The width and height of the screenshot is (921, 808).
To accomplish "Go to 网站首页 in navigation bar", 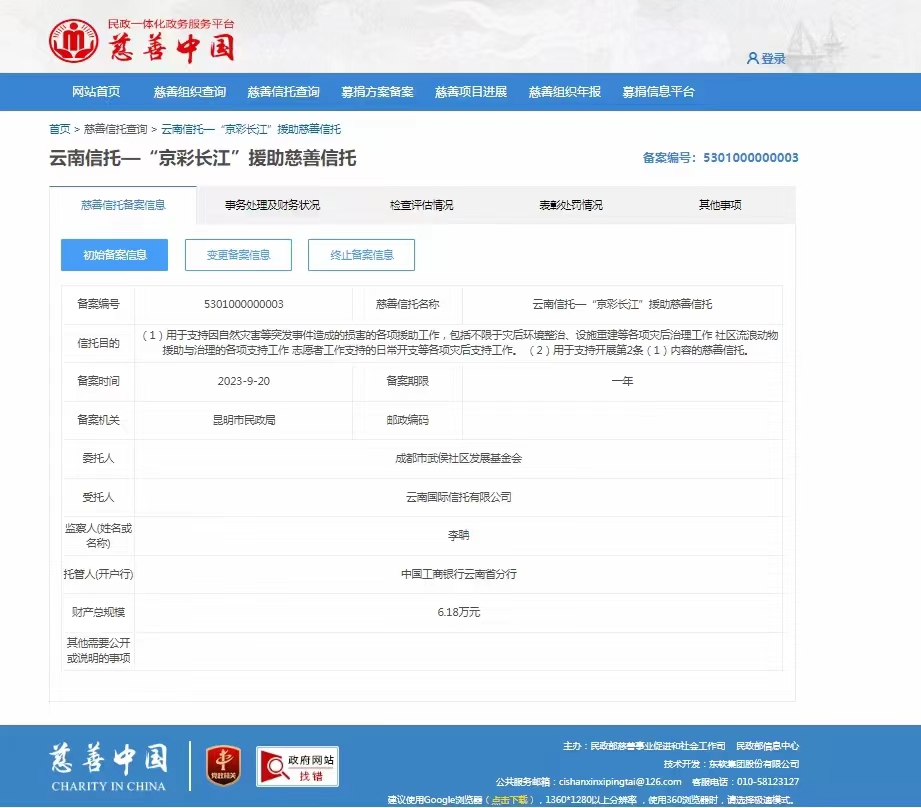I will point(96,92).
